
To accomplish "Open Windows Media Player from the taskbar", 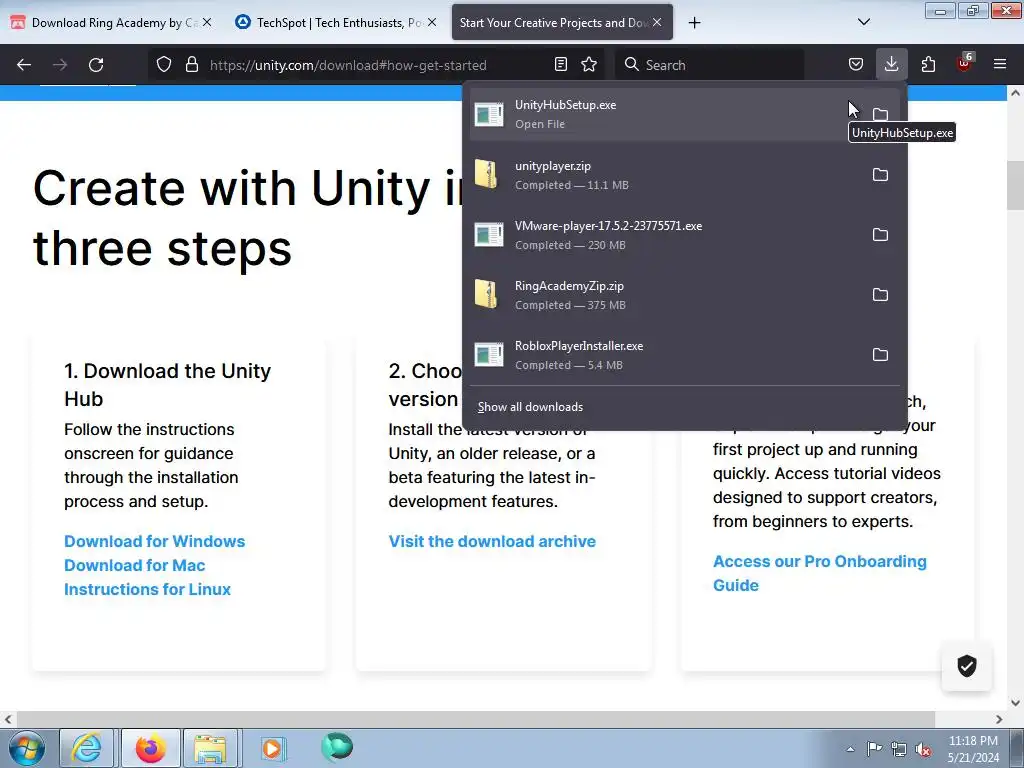I will pos(273,748).
